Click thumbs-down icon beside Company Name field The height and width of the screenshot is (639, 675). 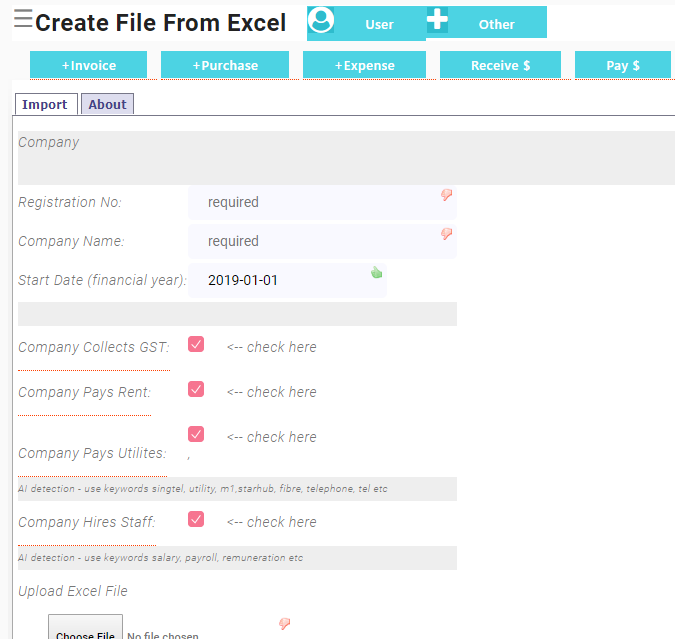[447, 234]
